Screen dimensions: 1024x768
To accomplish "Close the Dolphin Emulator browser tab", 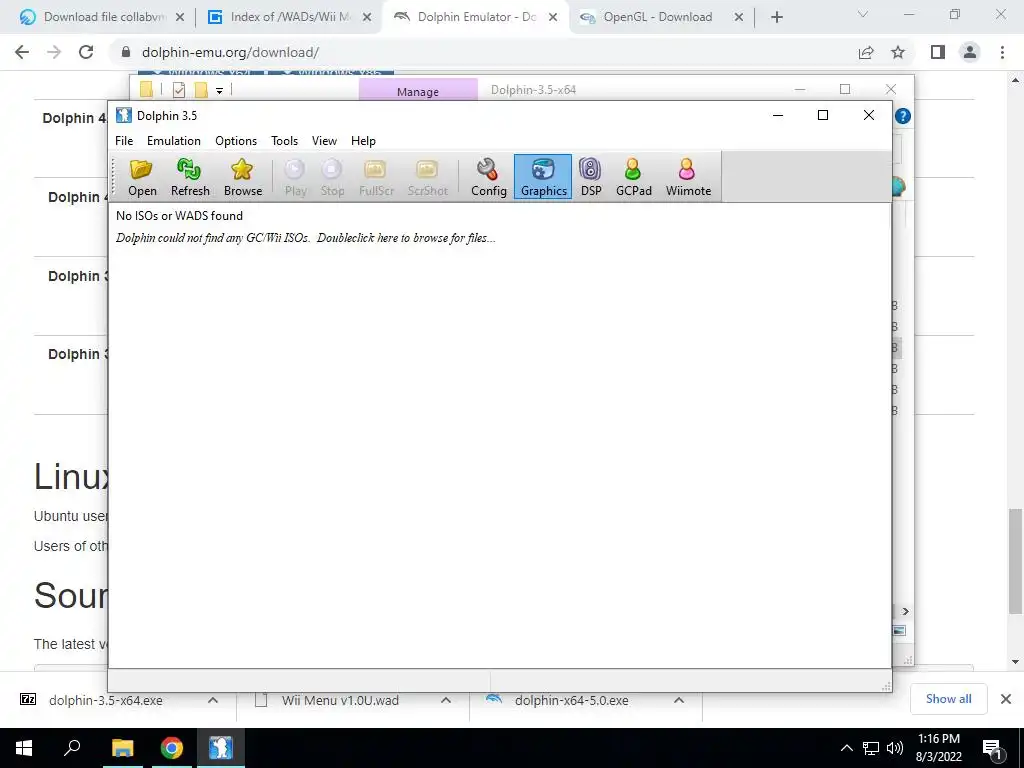I will point(553,18).
